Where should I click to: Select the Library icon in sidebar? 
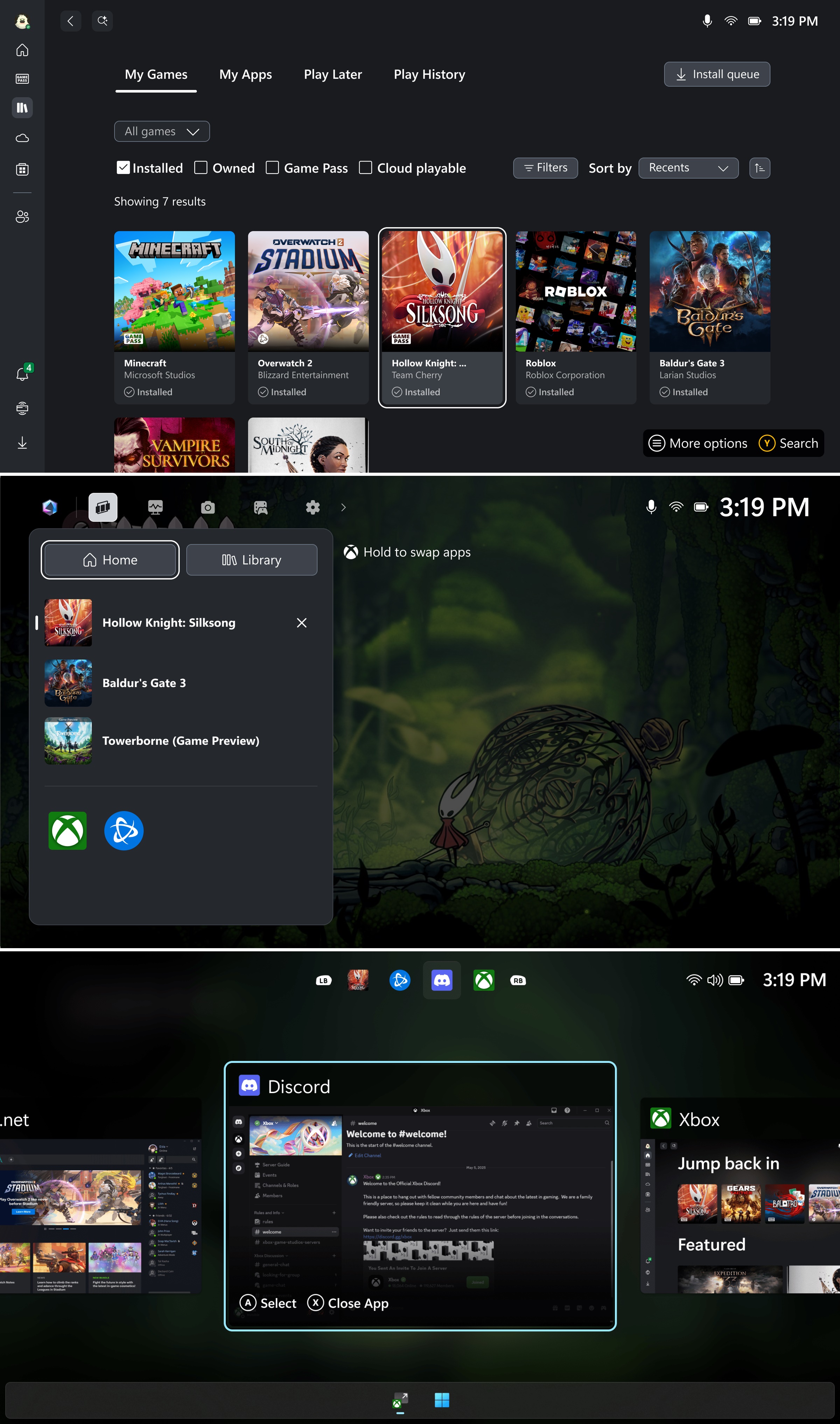click(x=22, y=107)
